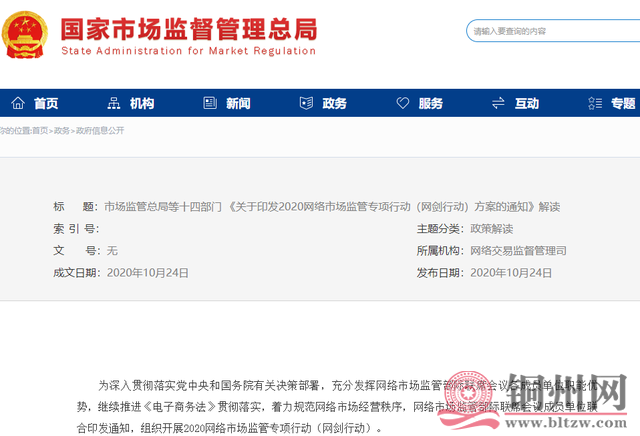Click 政务 in the breadcrumb trail
This screenshot has height=436, width=640.
[62, 130]
